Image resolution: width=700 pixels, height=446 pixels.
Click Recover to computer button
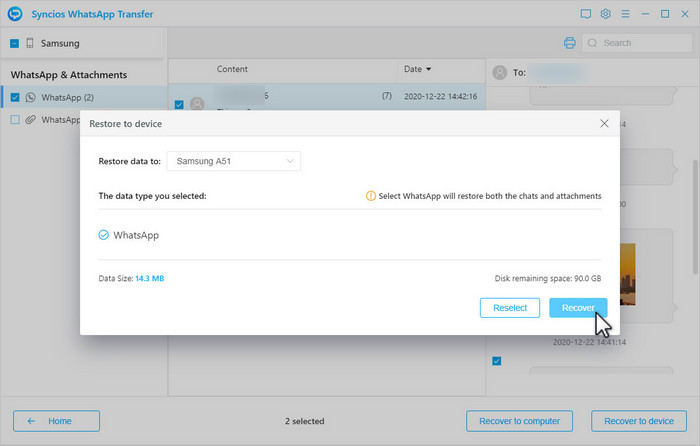[519, 421]
